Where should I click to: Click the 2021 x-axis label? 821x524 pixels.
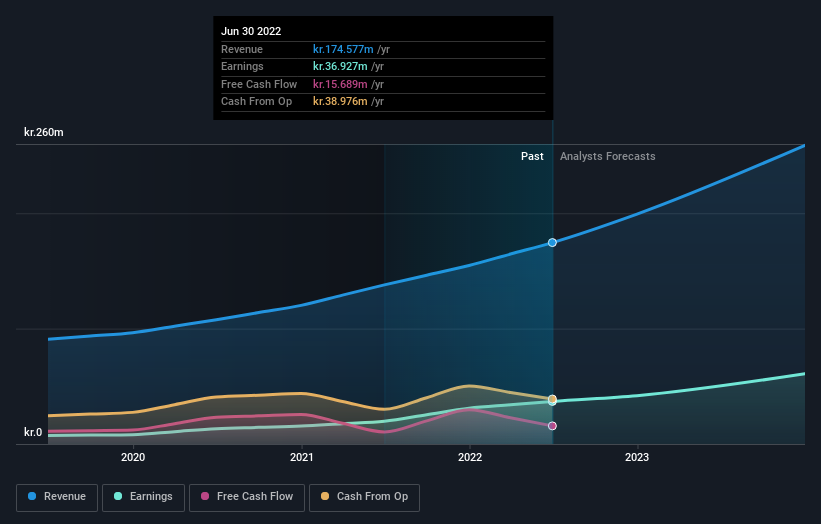tap(302, 457)
